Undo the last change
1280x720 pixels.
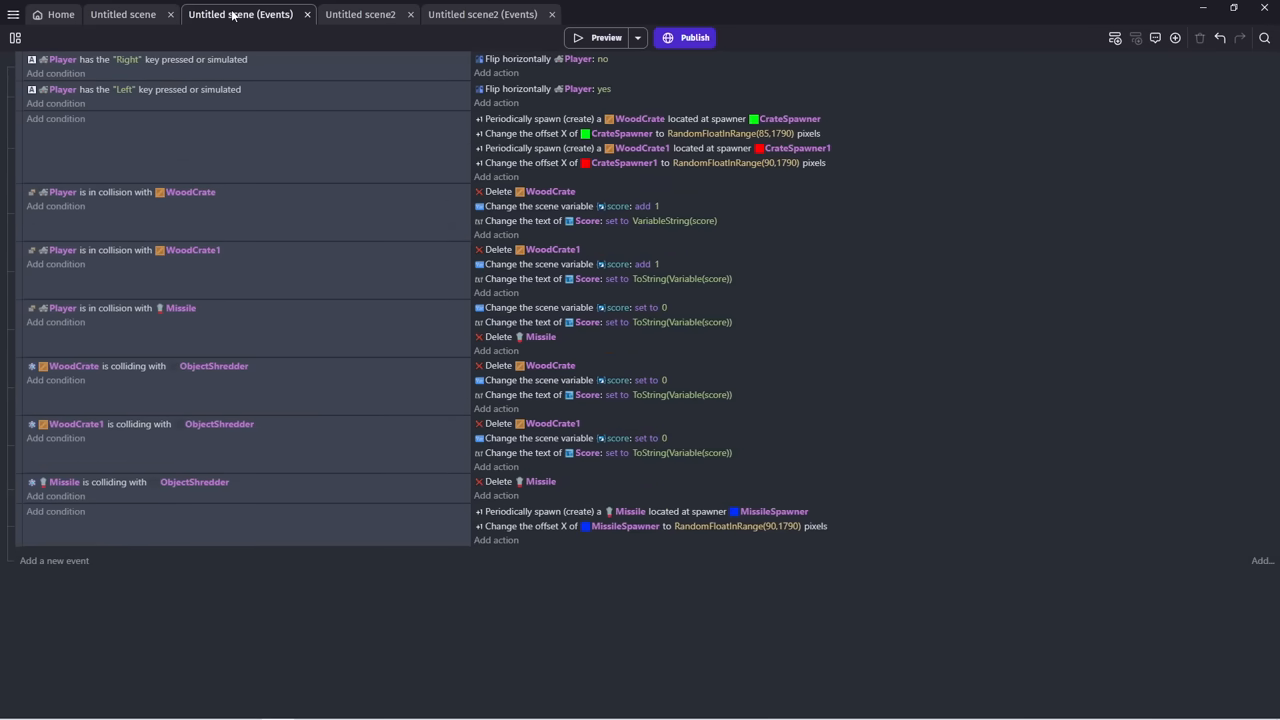(x=1220, y=38)
